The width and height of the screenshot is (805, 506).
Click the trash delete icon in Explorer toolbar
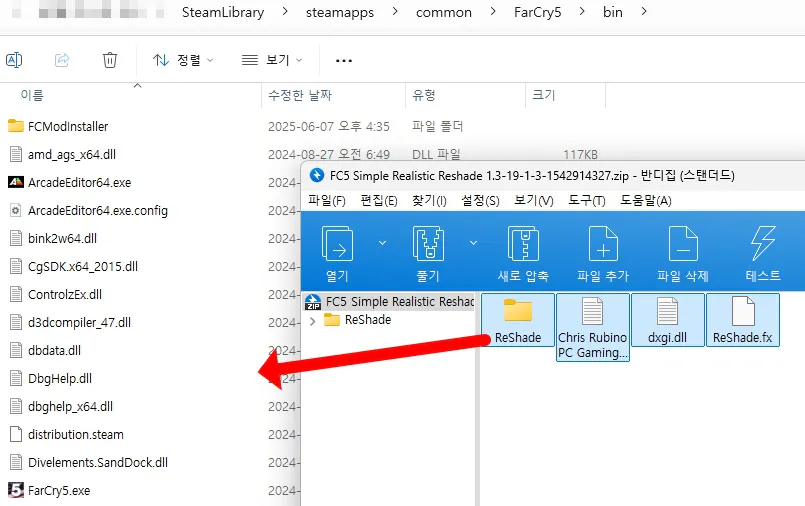click(110, 60)
